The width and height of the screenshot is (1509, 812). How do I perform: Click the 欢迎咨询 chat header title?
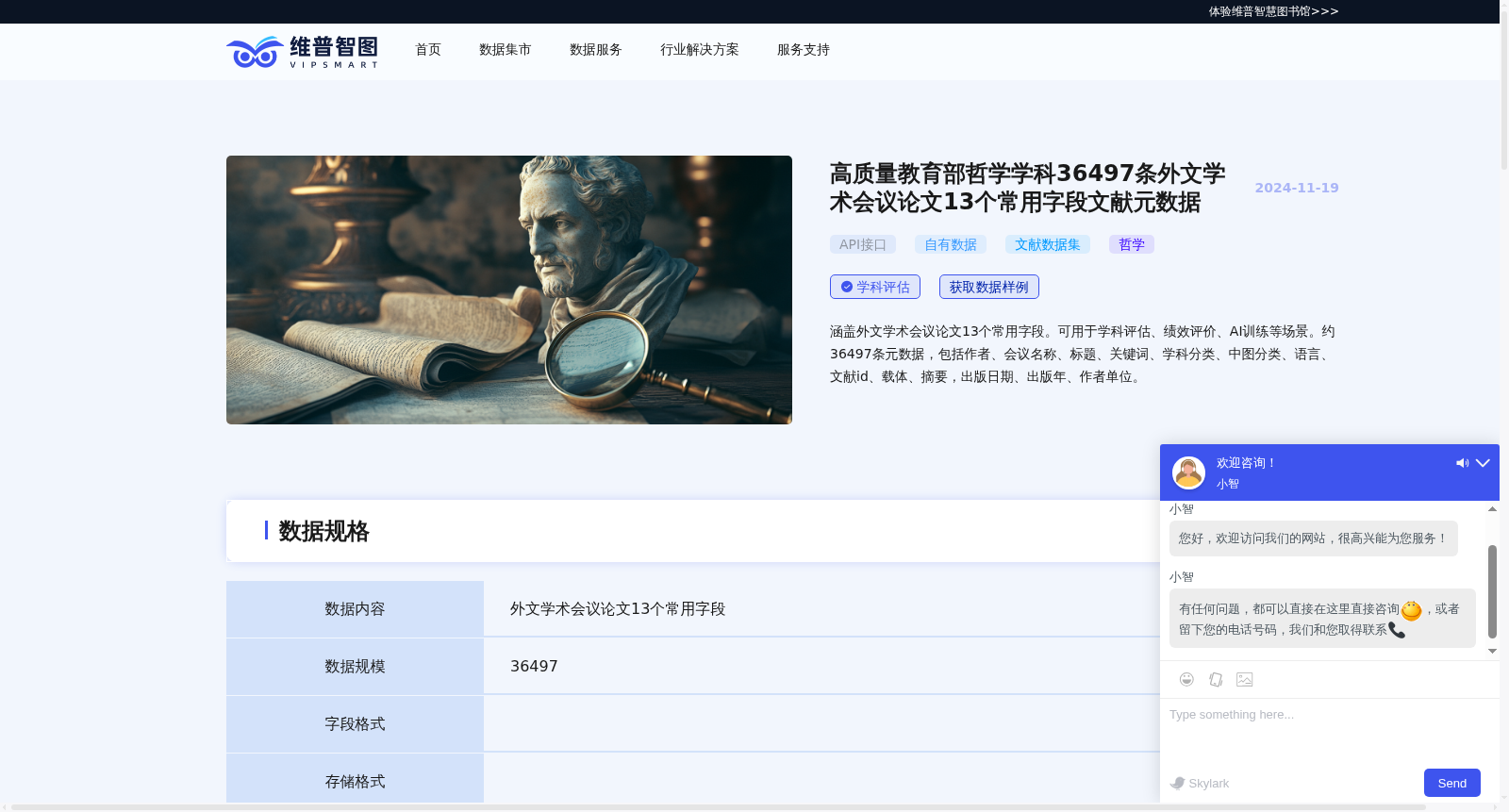point(1246,463)
